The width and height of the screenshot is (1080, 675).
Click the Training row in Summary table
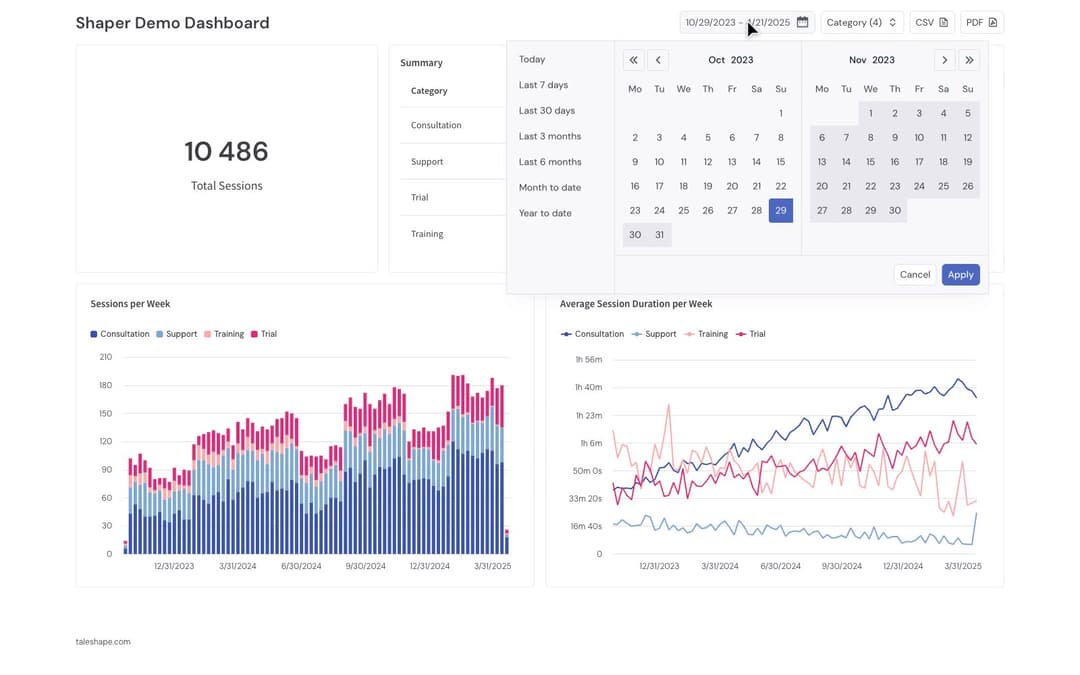(x=453, y=234)
